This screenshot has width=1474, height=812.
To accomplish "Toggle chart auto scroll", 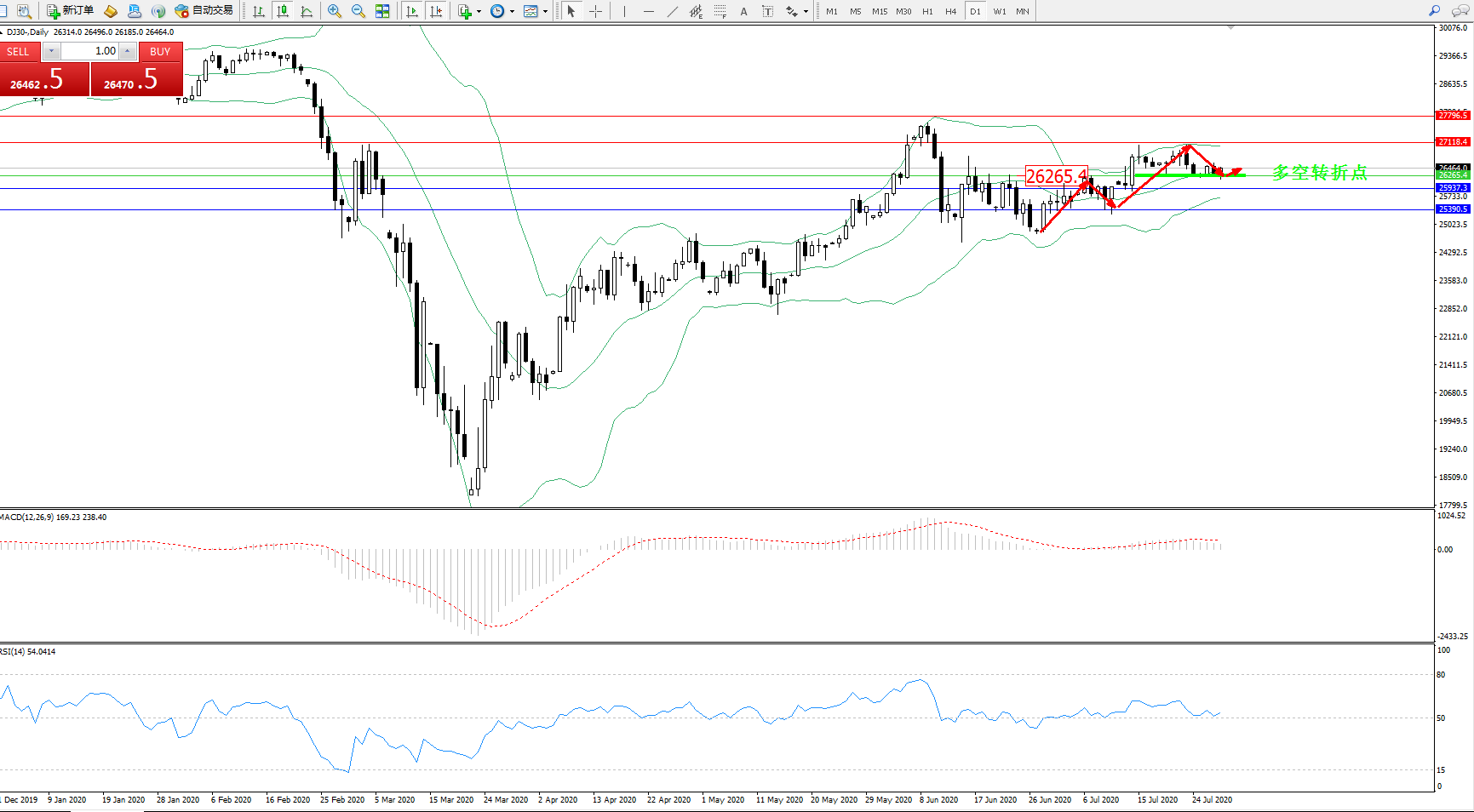I will [412, 11].
